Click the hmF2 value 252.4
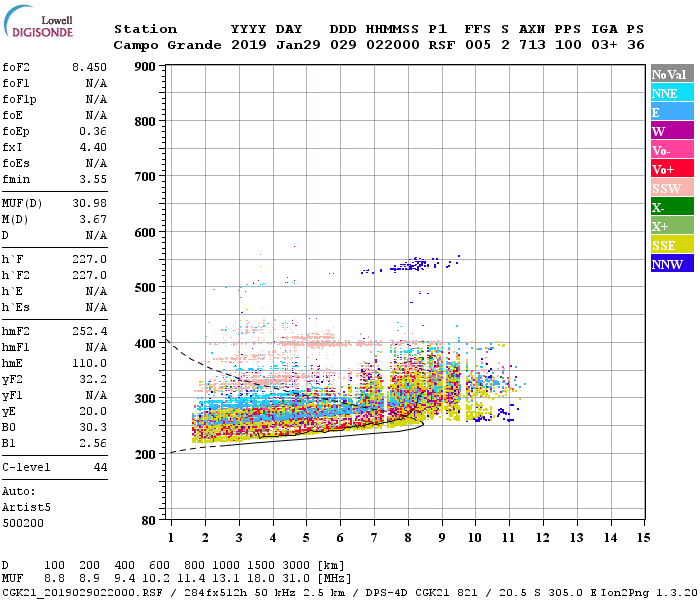700x600 pixels. [x=89, y=331]
